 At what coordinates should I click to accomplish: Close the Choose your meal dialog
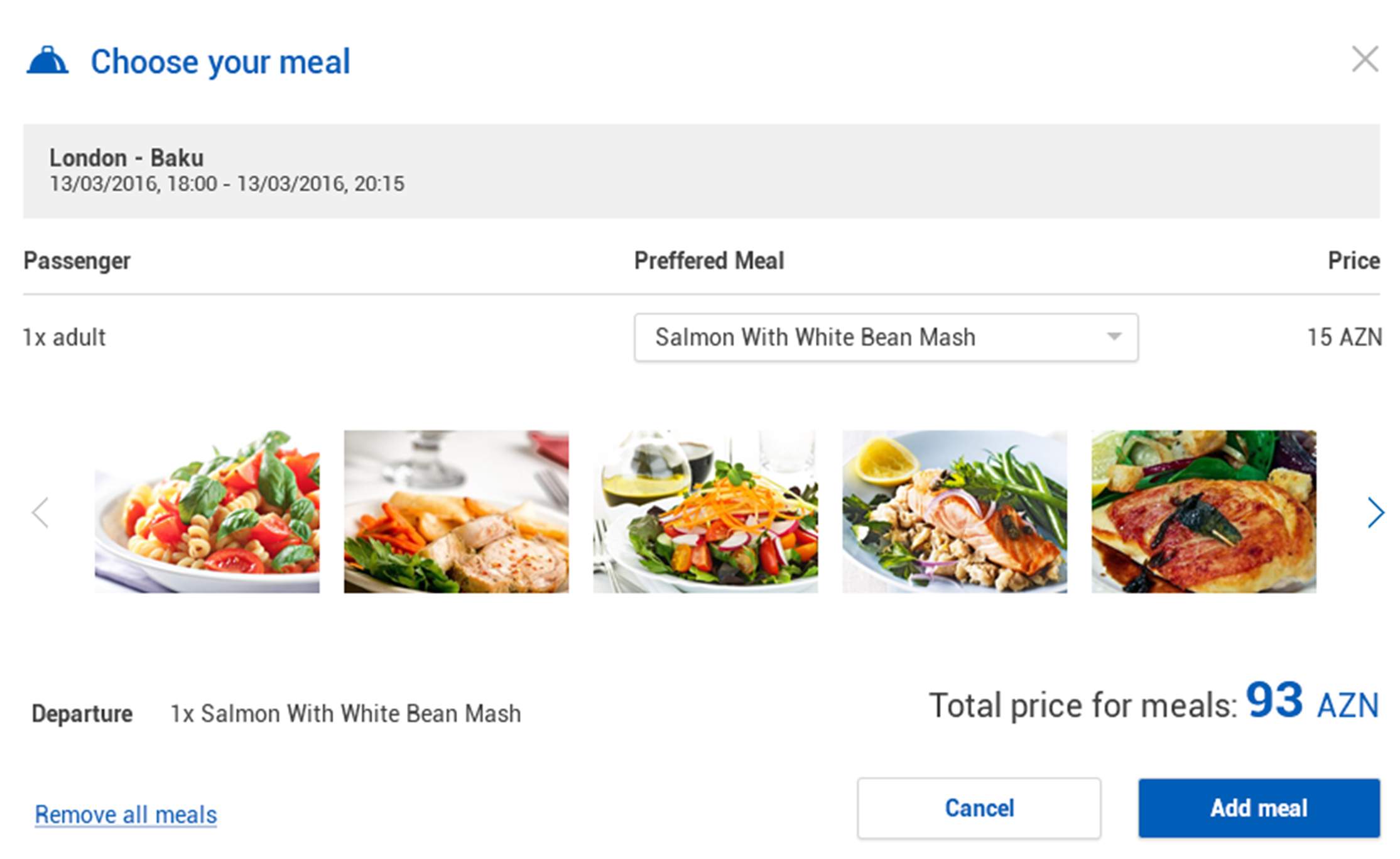point(1364,60)
